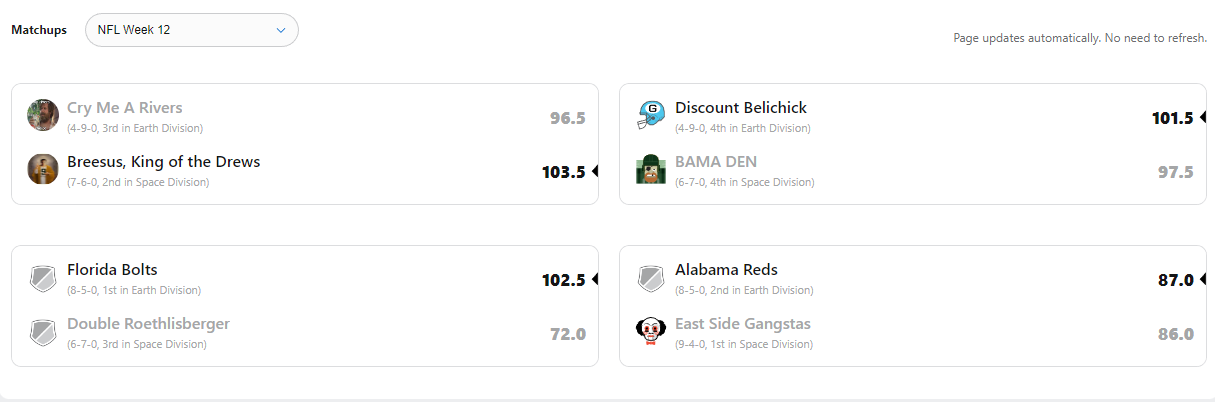1215x402 pixels.
Task: Click East Side Gangstas clown logo
Action: click(x=651, y=331)
